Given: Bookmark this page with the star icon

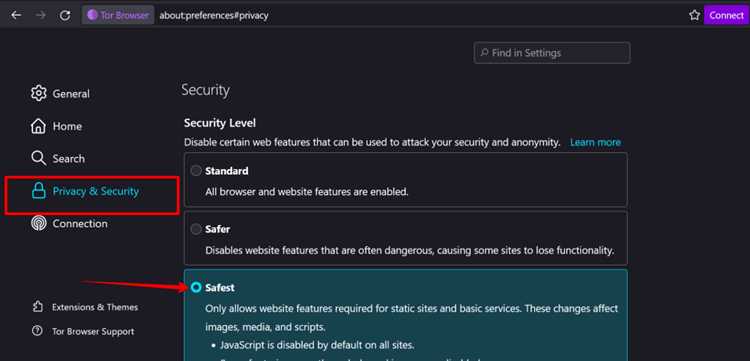Looking at the screenshot, I should coord(695,15).
